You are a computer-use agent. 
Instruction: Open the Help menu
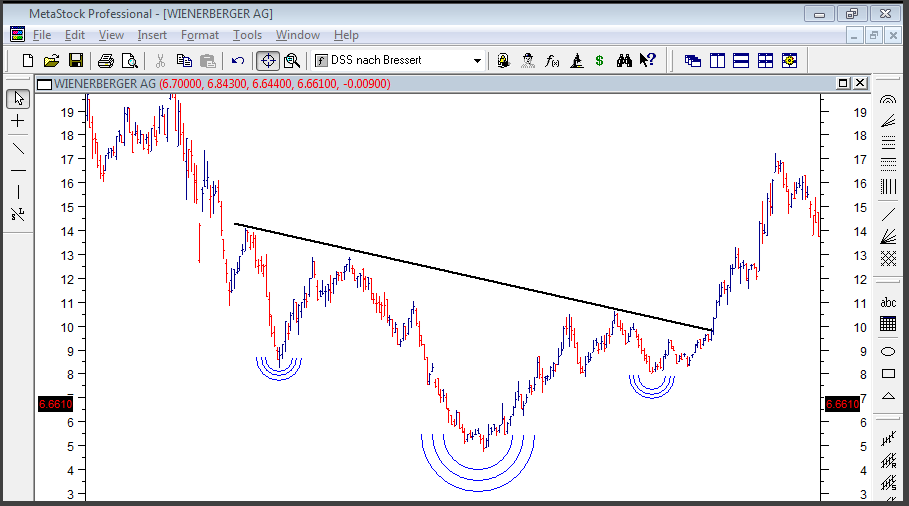click(346, 35)
